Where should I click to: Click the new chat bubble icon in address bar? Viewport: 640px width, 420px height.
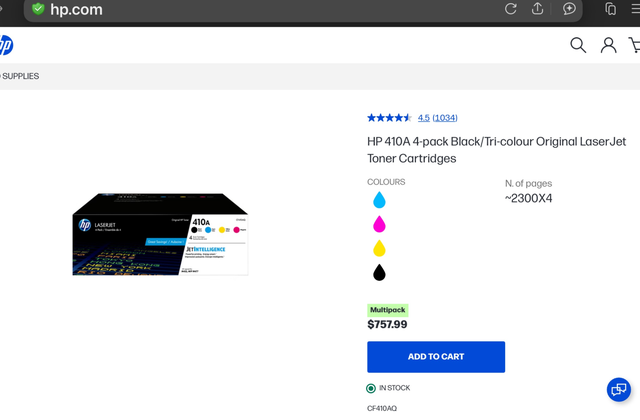569,9
